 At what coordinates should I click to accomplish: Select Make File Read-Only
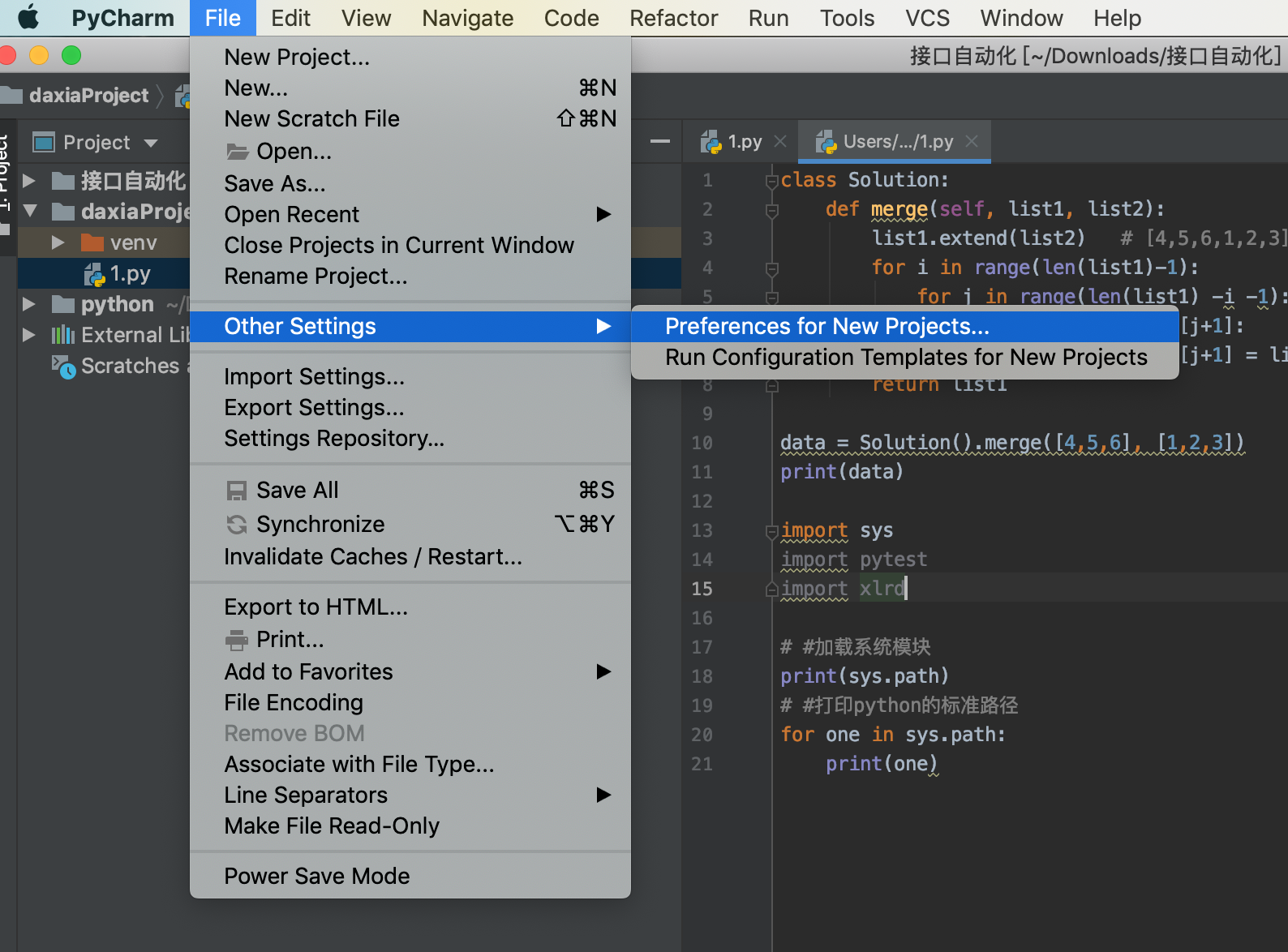[410, 826]
